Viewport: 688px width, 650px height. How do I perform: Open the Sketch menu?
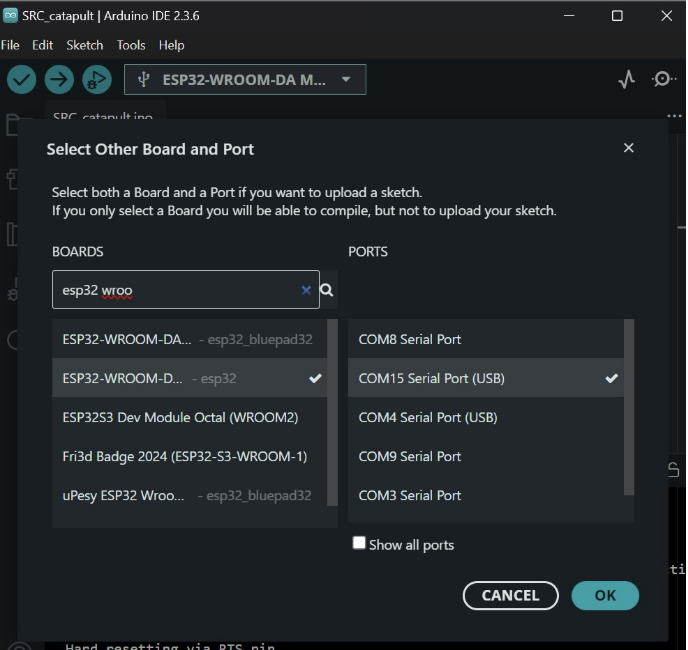point(85,45)
